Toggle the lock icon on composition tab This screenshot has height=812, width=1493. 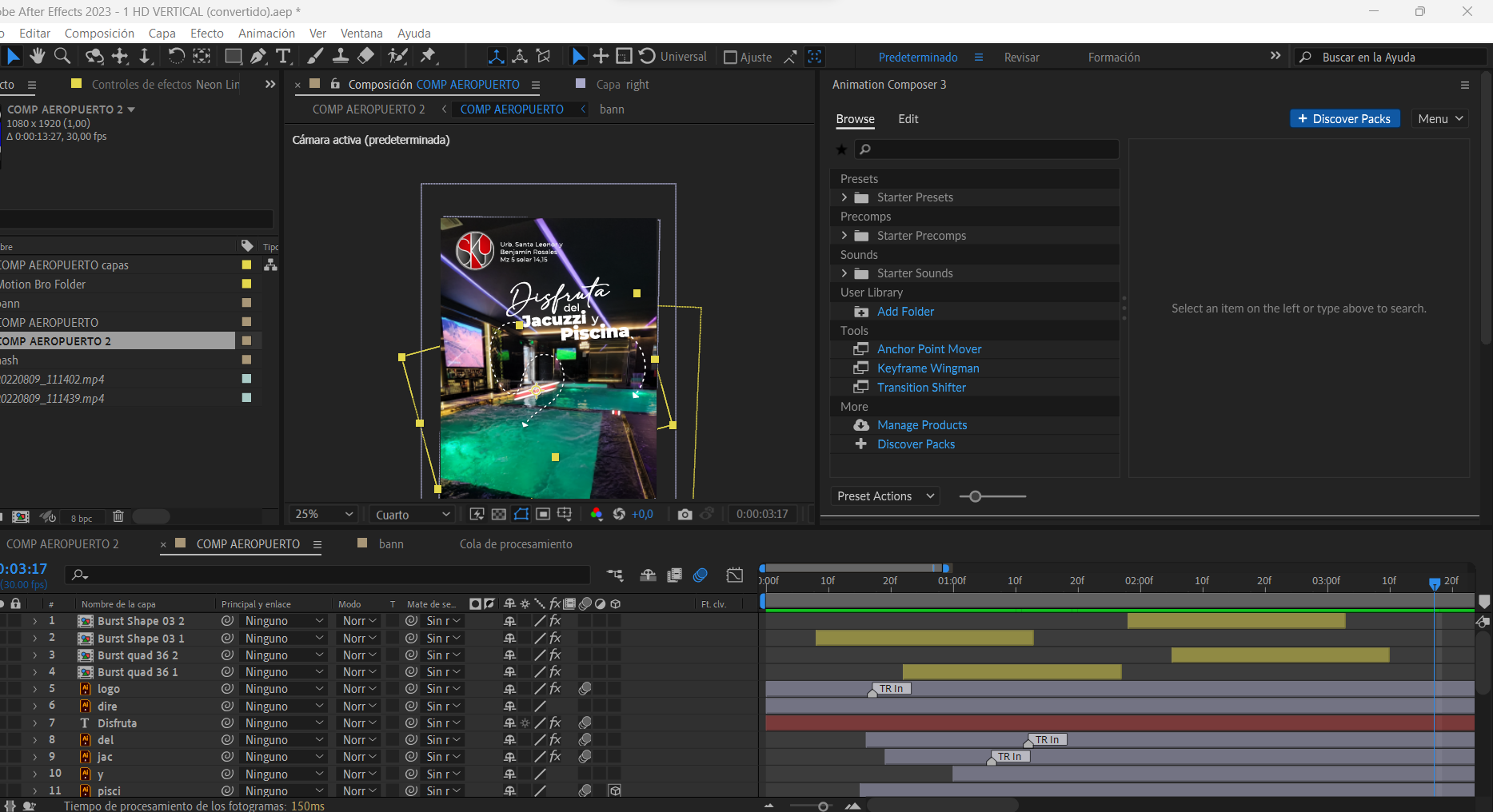(335, 84)
